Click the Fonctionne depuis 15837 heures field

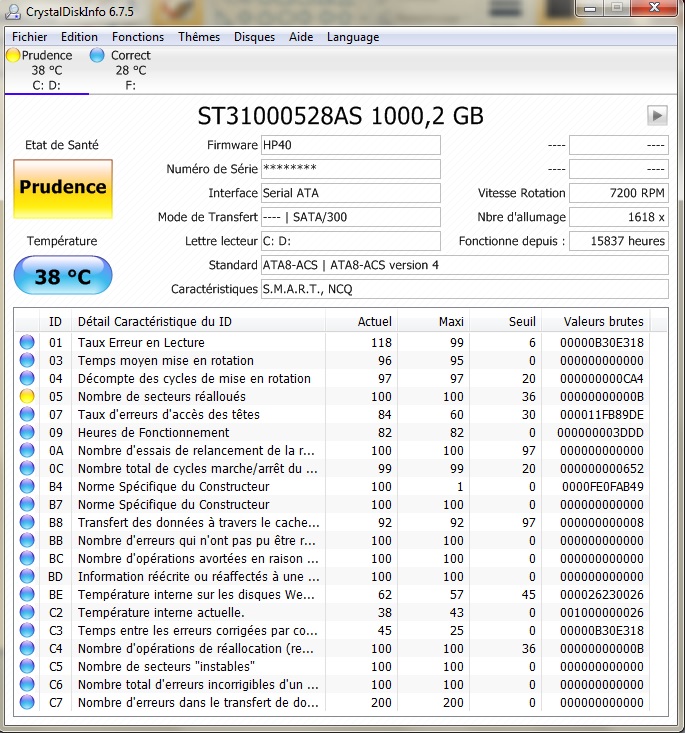coord(619,241)
